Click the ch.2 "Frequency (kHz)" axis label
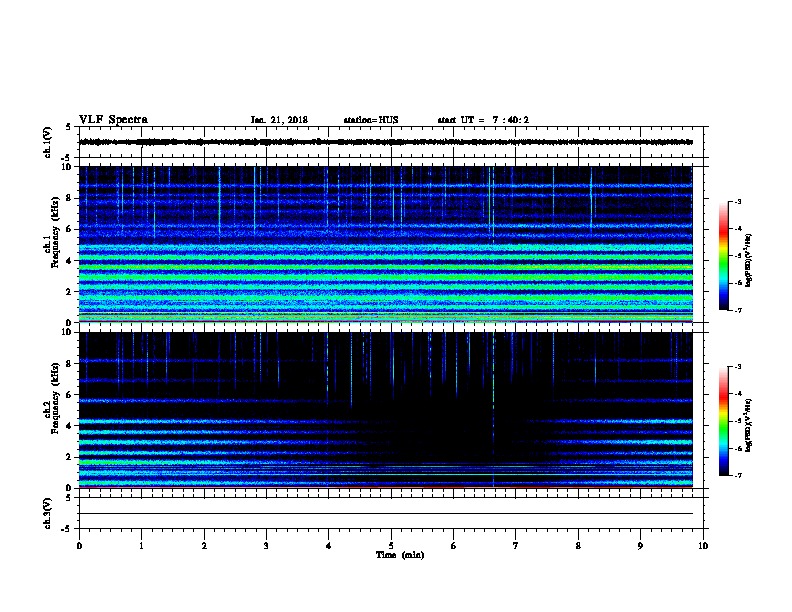The width and height of the screenshot is (792, 612). [55, 398]
